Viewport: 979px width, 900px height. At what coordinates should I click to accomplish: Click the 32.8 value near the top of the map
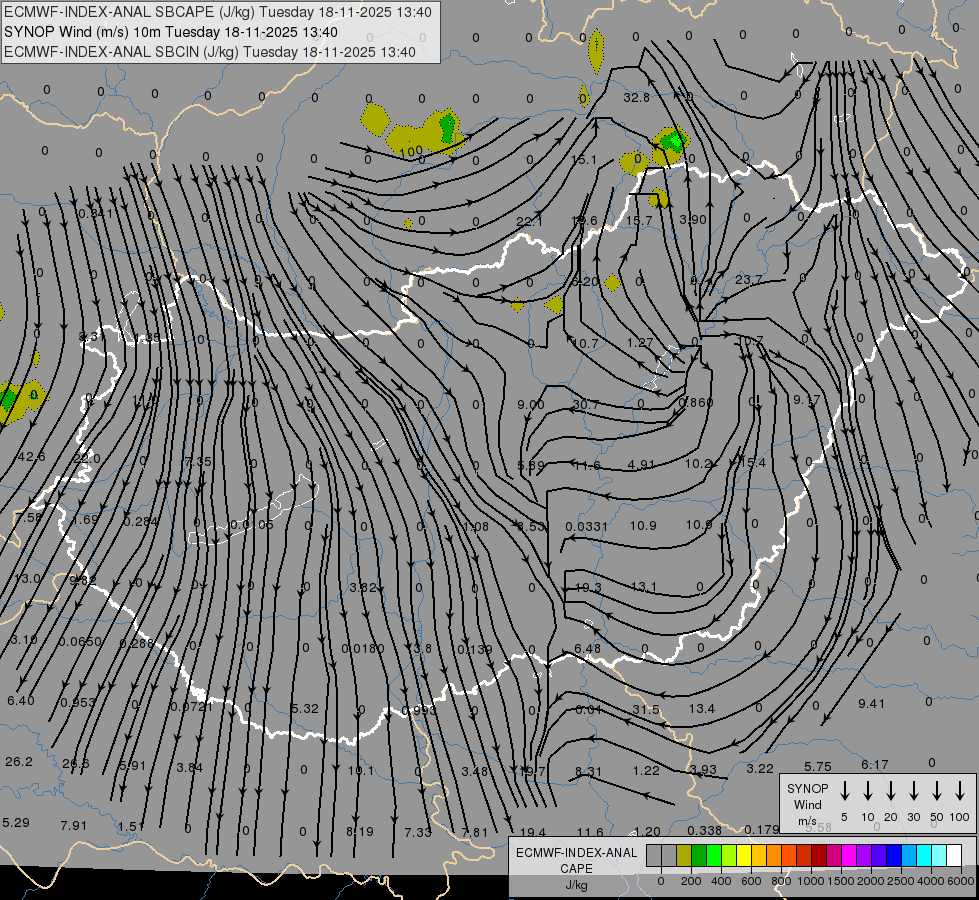click(636, 97)
